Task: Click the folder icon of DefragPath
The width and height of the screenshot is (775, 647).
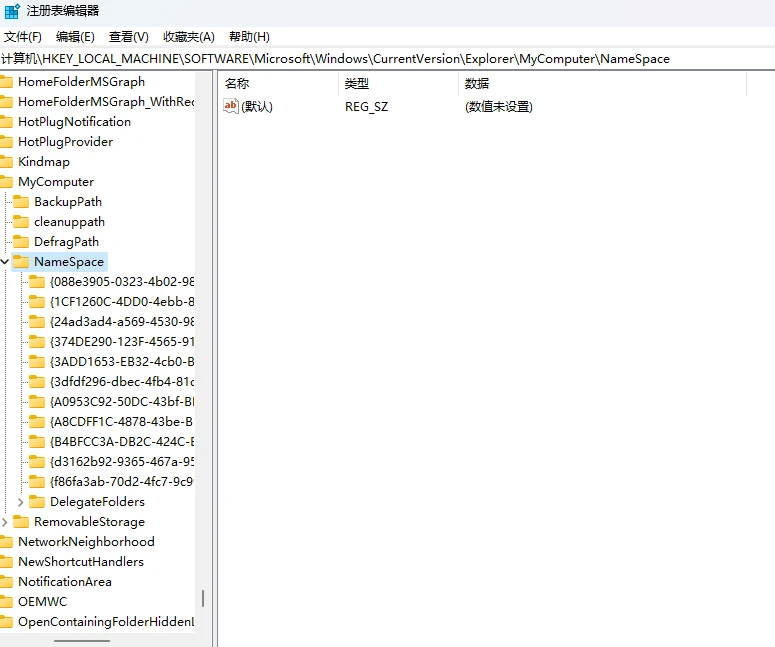Action: [x=21, y=242]
